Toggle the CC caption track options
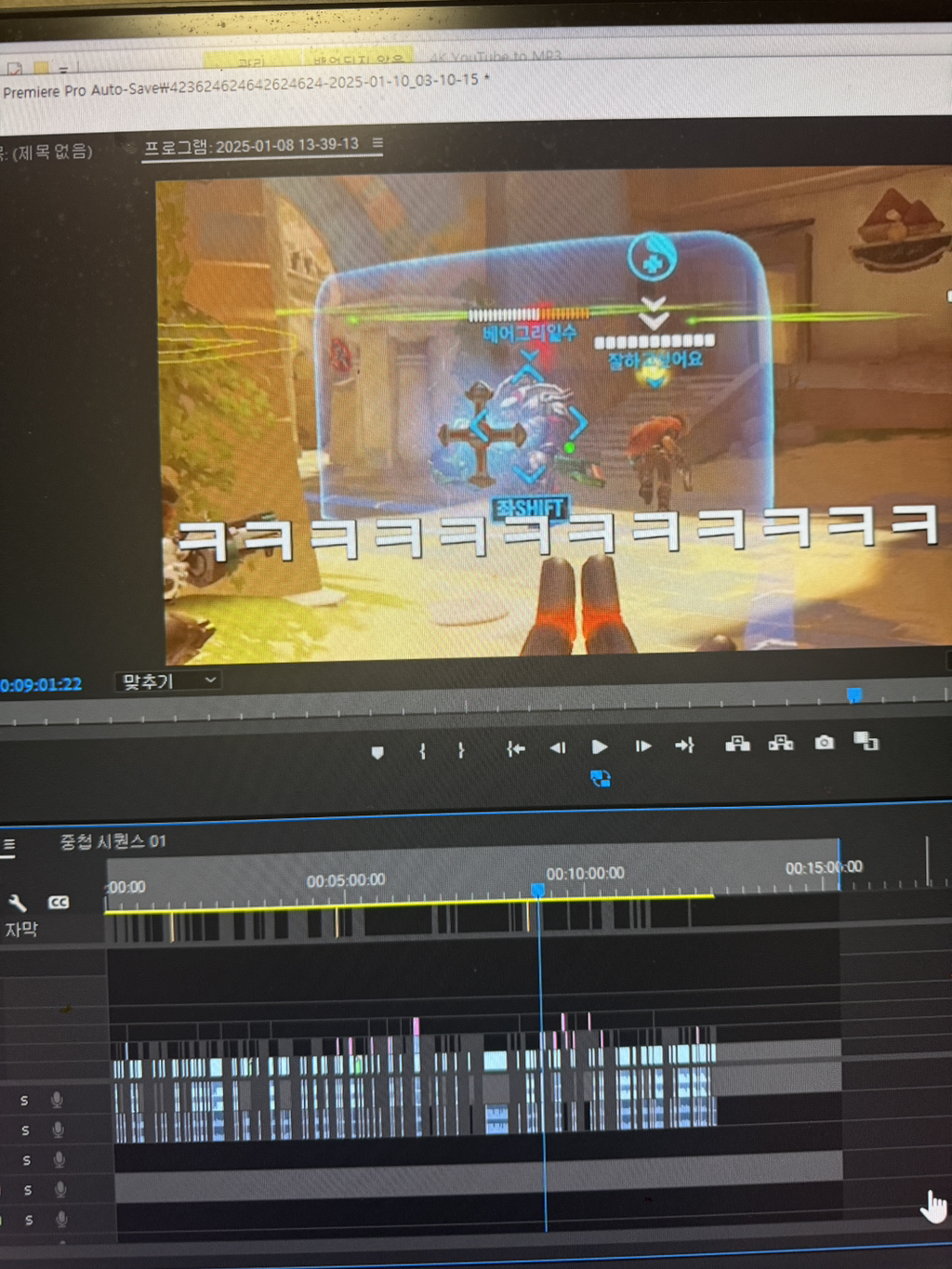Viewport: 952px width, 1269px height. [59, 902]
